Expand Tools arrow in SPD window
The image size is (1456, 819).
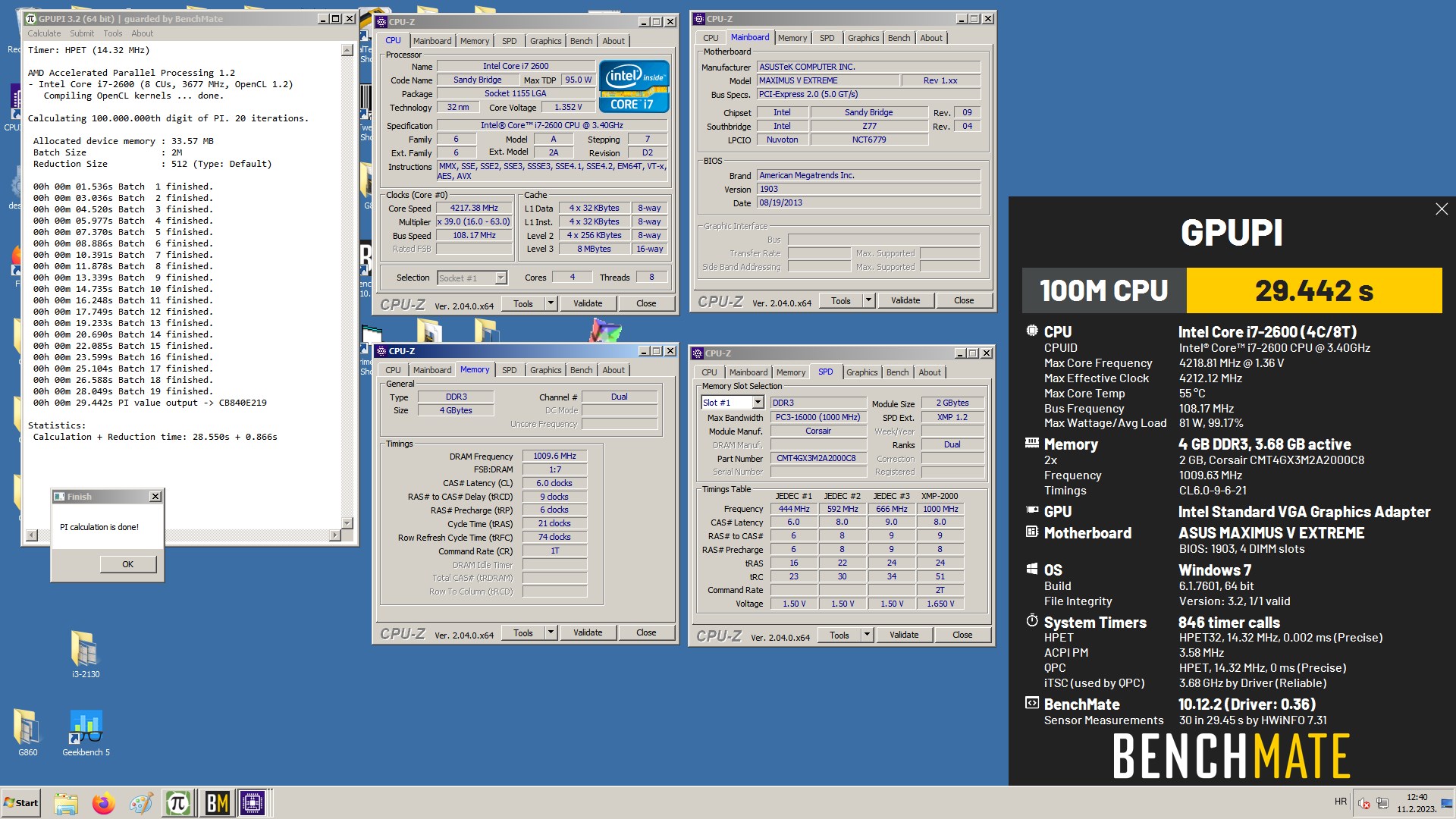click(868, 635)
